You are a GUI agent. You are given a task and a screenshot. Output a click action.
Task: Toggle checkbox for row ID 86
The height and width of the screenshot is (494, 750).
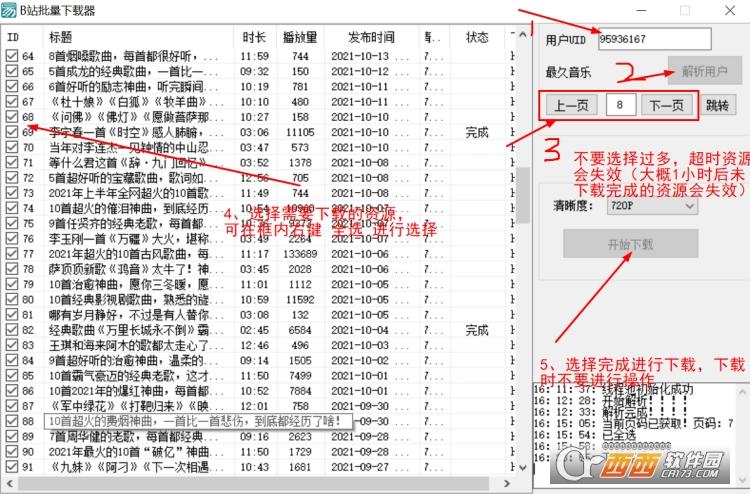pos(12,391)
